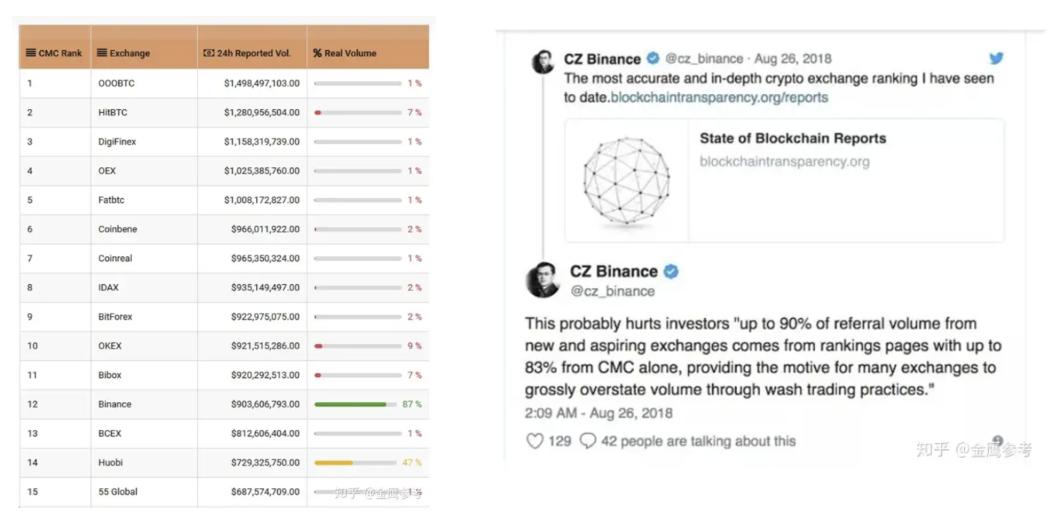
Task: Click the percent icon in the Real Volume header
Action: click(317, 53)
